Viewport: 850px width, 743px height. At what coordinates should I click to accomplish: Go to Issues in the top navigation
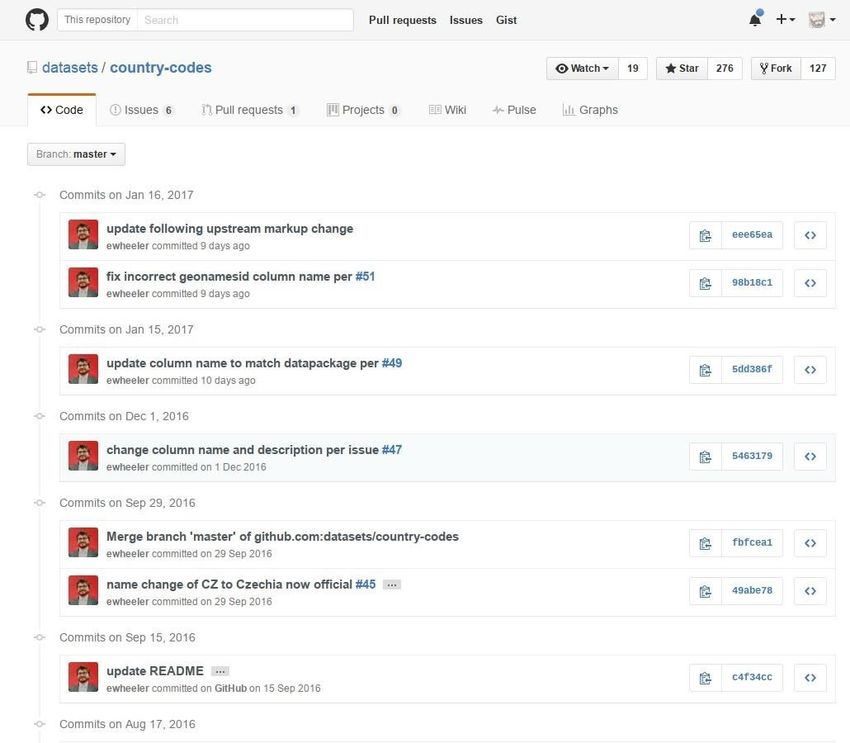click(x=466, y=20)
